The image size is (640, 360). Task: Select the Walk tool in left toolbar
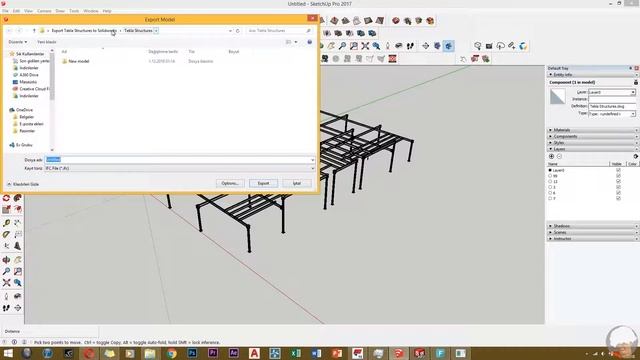[6, 308]
